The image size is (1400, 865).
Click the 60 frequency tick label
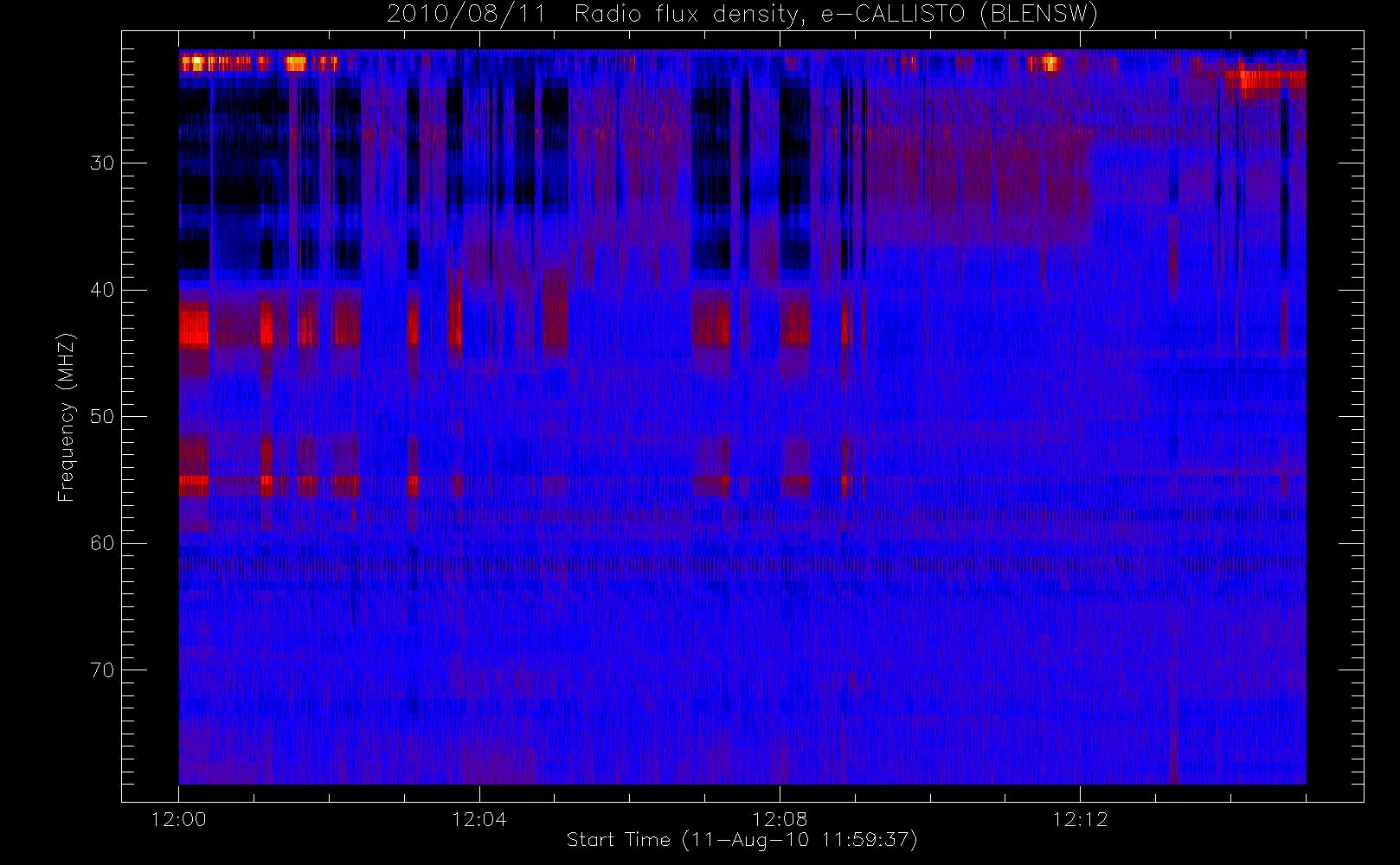click(x=102, y=543)
